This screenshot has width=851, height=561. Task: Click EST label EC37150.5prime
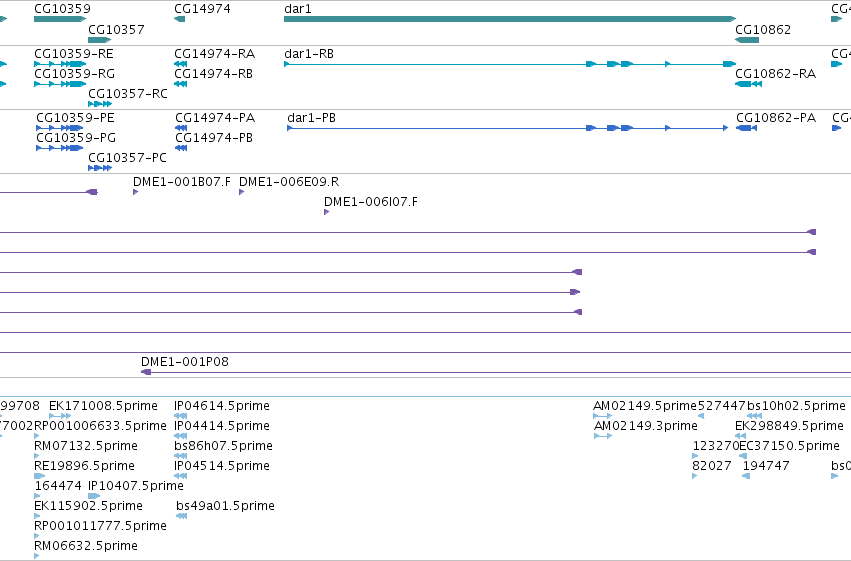[790, 446]
